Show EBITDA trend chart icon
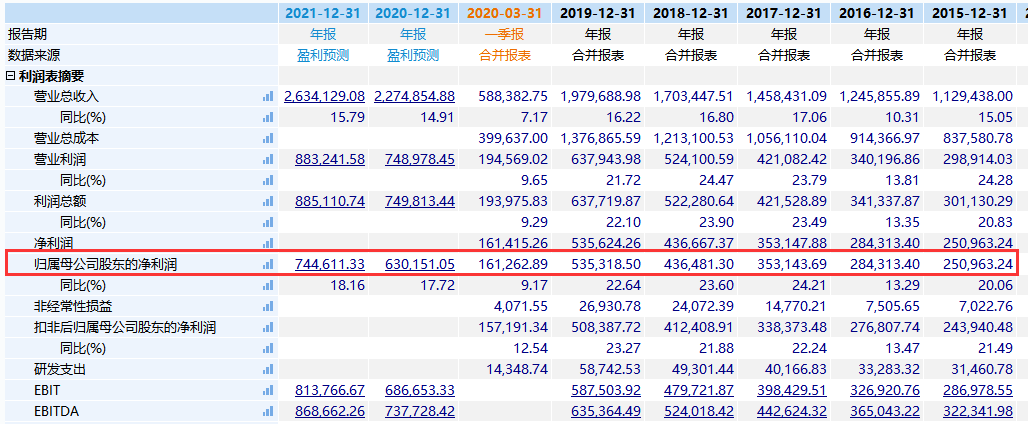 [267, 412]
